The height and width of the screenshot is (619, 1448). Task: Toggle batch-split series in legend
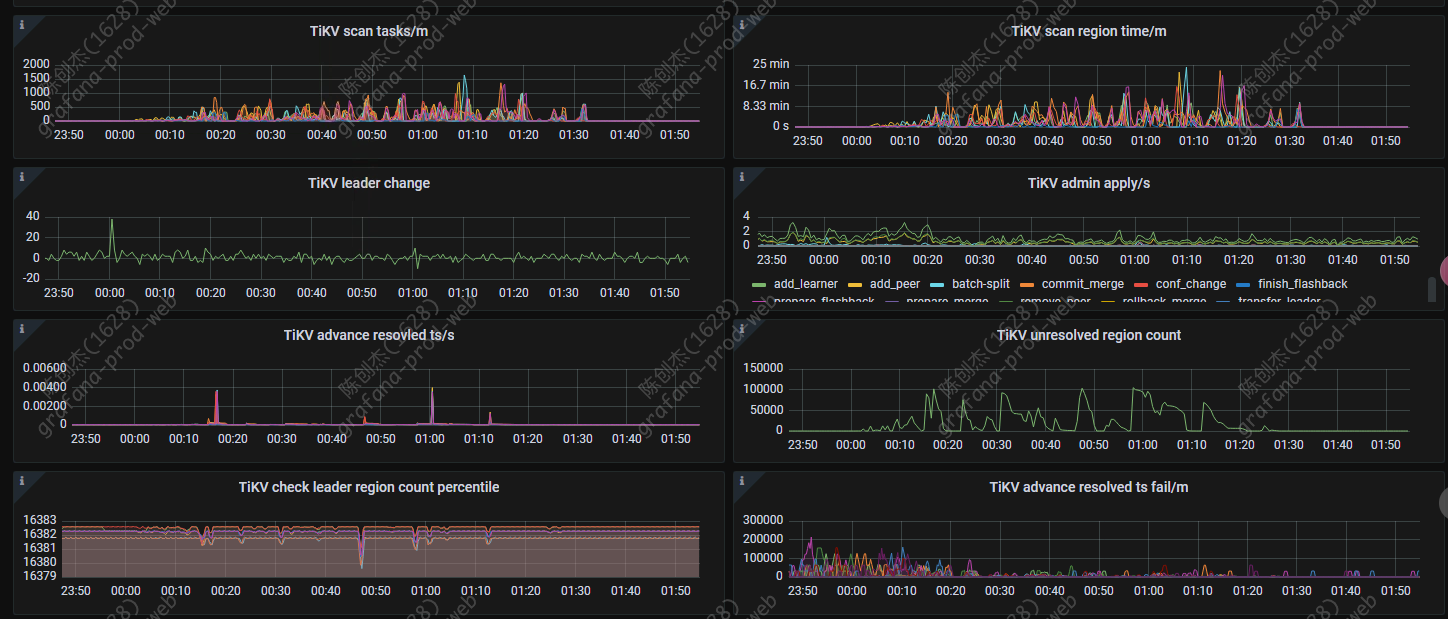pyautogui.click(x=981, y=284)
